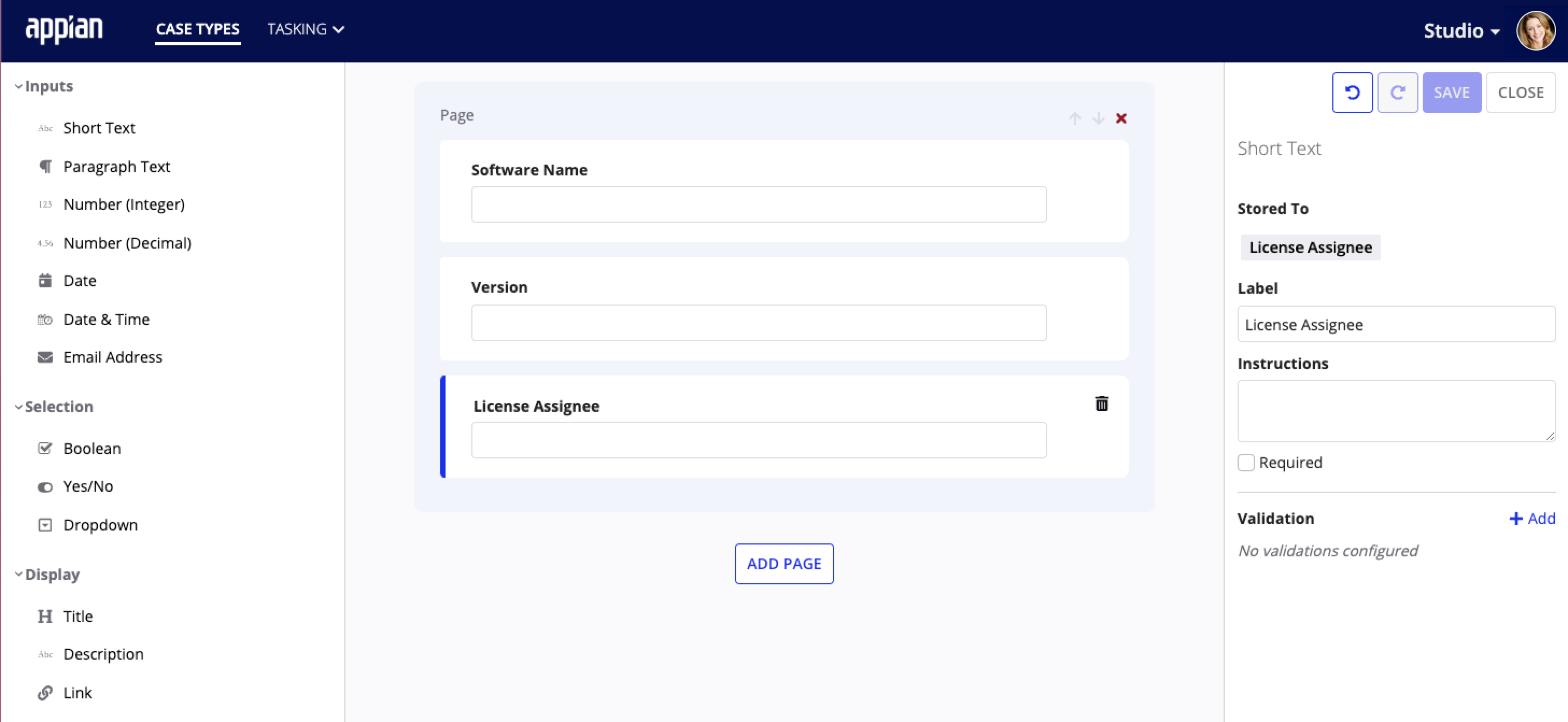Viewport: 1568px width, 722px height.
Task: Click the Email Address icon in sidebar
Action: [45, 357]
